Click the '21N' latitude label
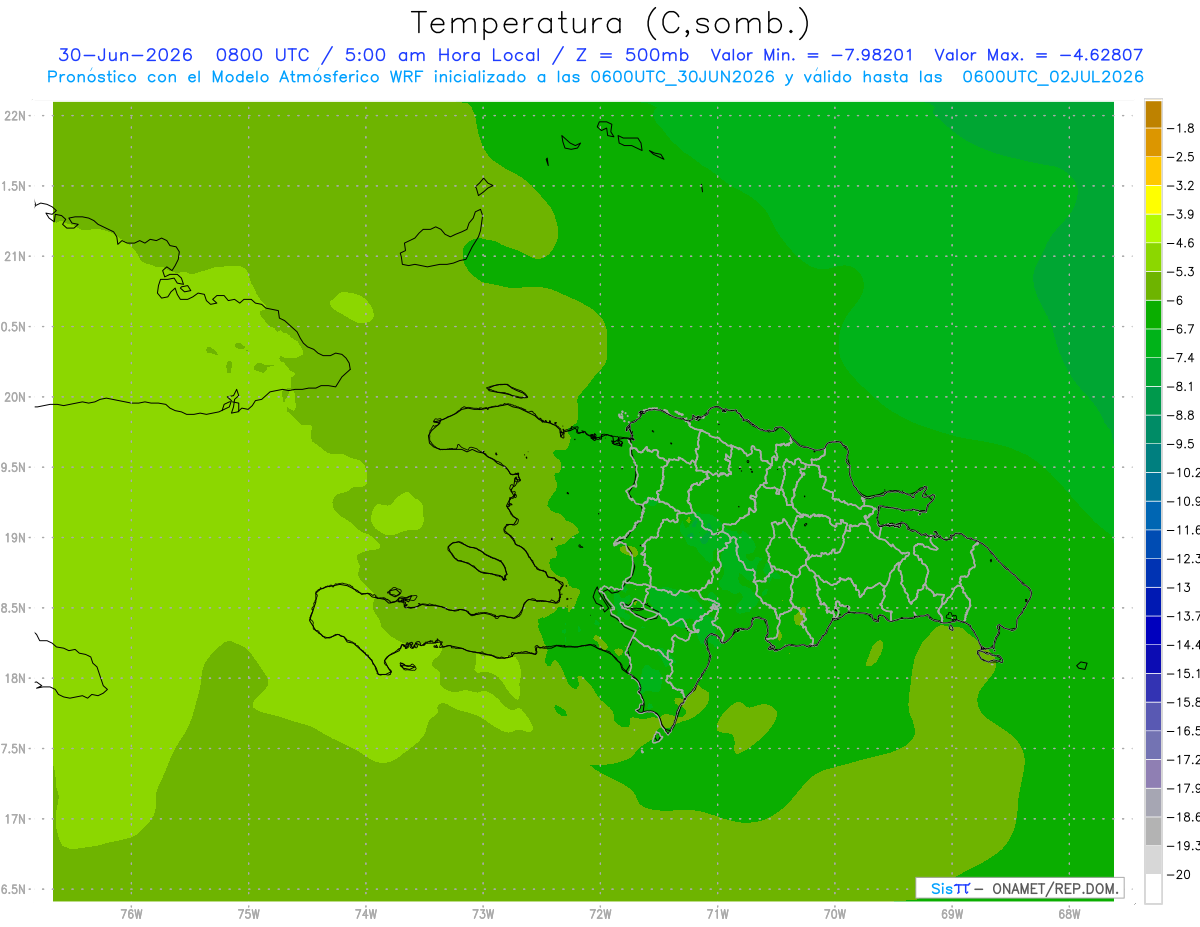 pyautogui.click(x=15, y=256)
